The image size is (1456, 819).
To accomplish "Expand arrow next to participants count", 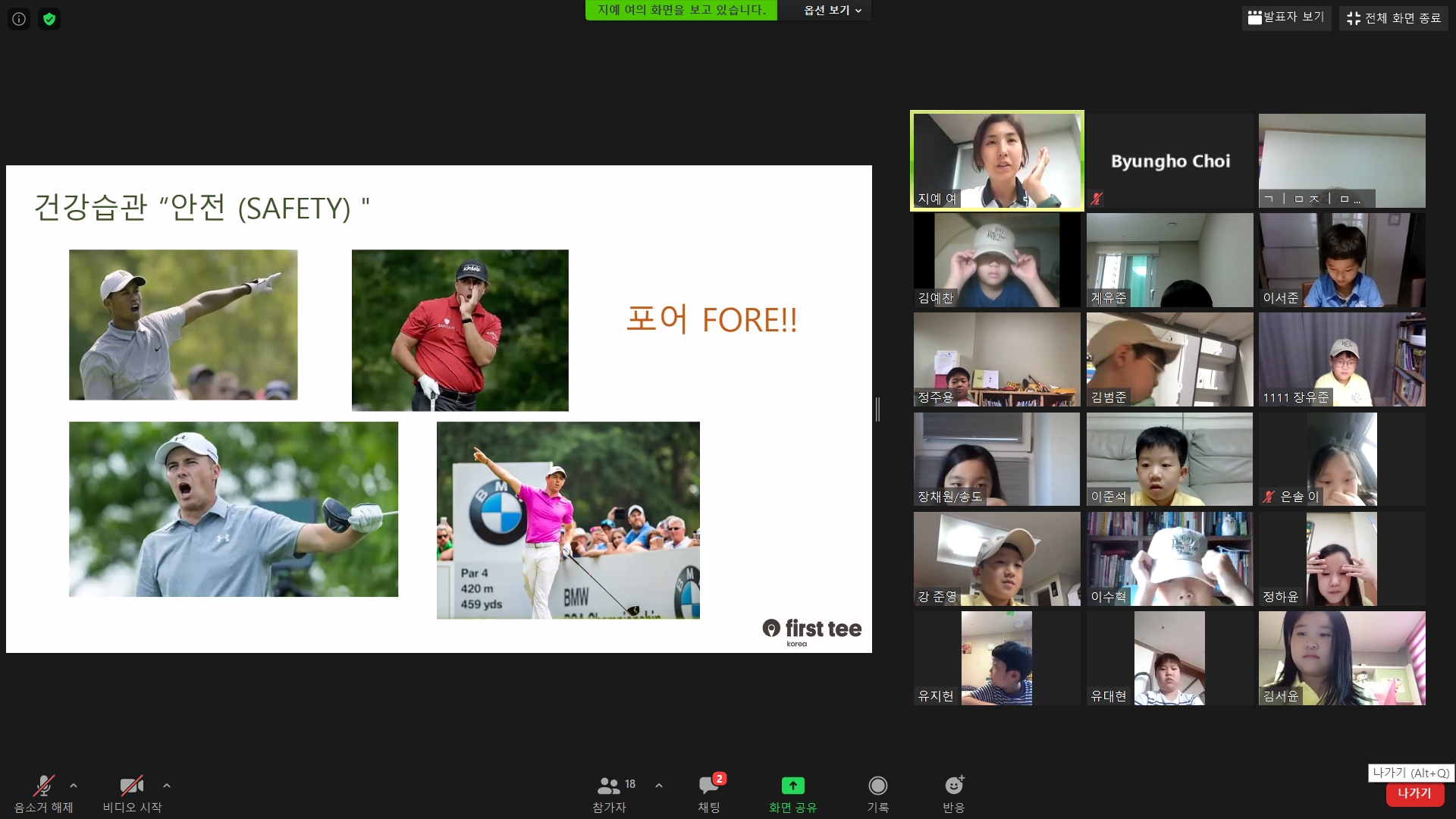I will tap(659, 786).
